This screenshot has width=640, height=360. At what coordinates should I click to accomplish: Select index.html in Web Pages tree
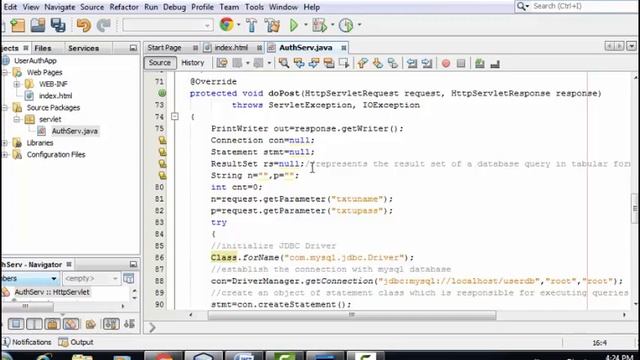tap(56, 96)
